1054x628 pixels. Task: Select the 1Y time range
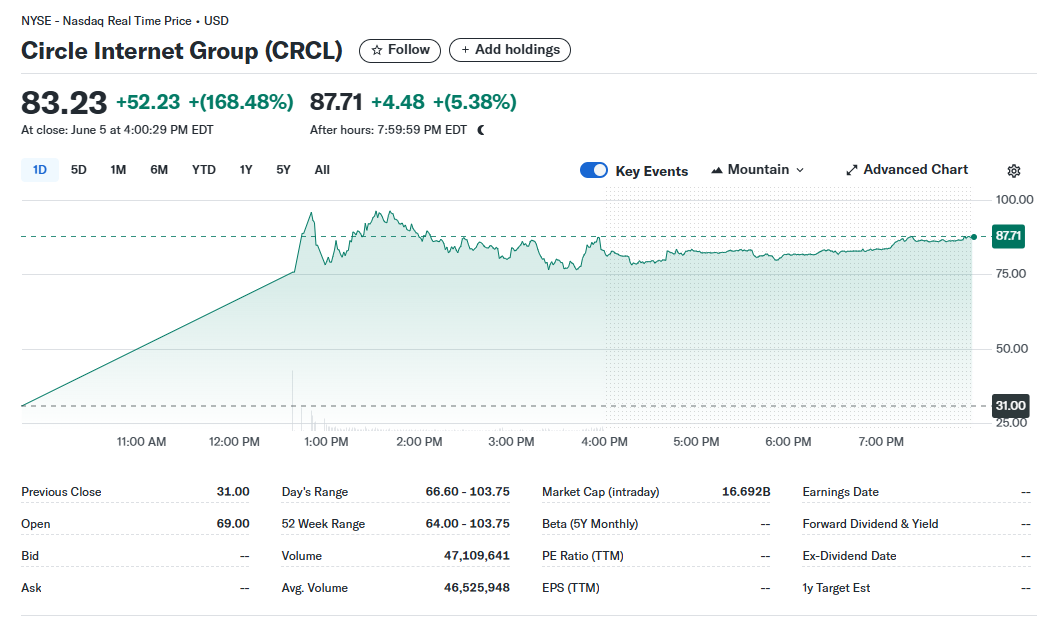point(246,170)
